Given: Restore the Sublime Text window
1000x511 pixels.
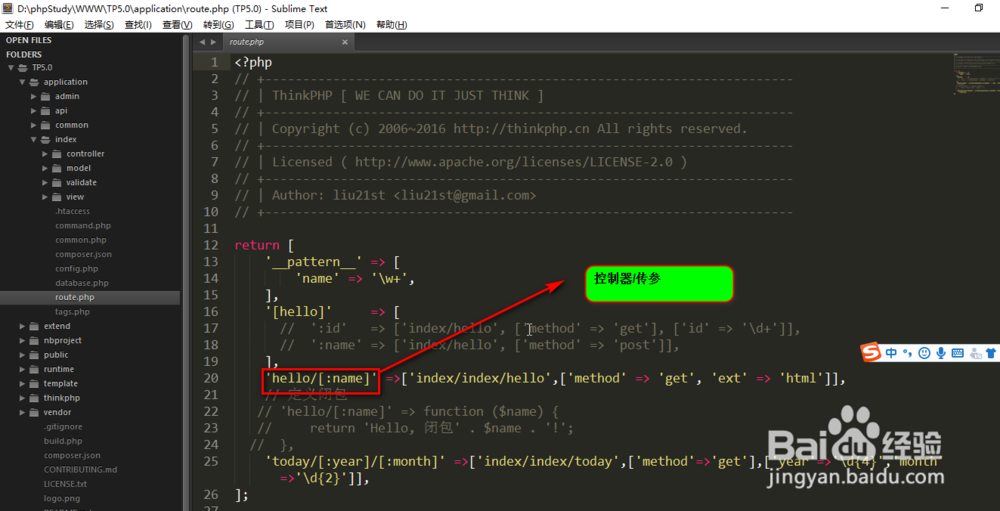Looking at the screenshot, I should (978, 8).
